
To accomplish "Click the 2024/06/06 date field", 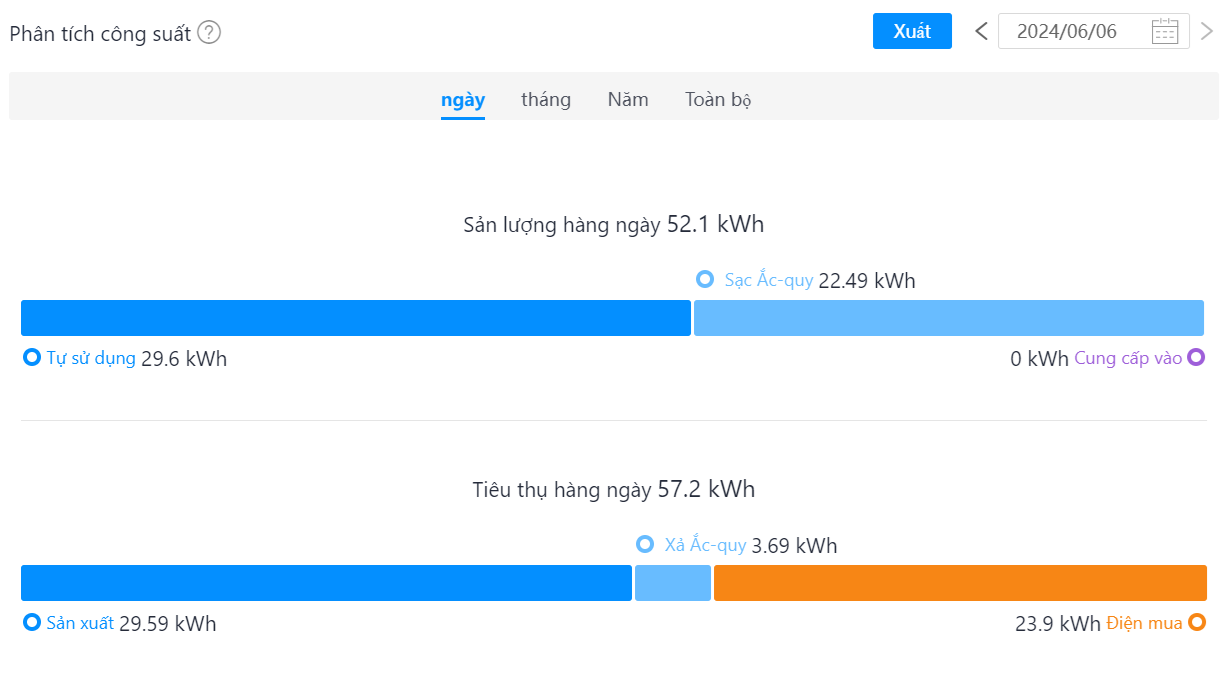I will click(1094, 31).
